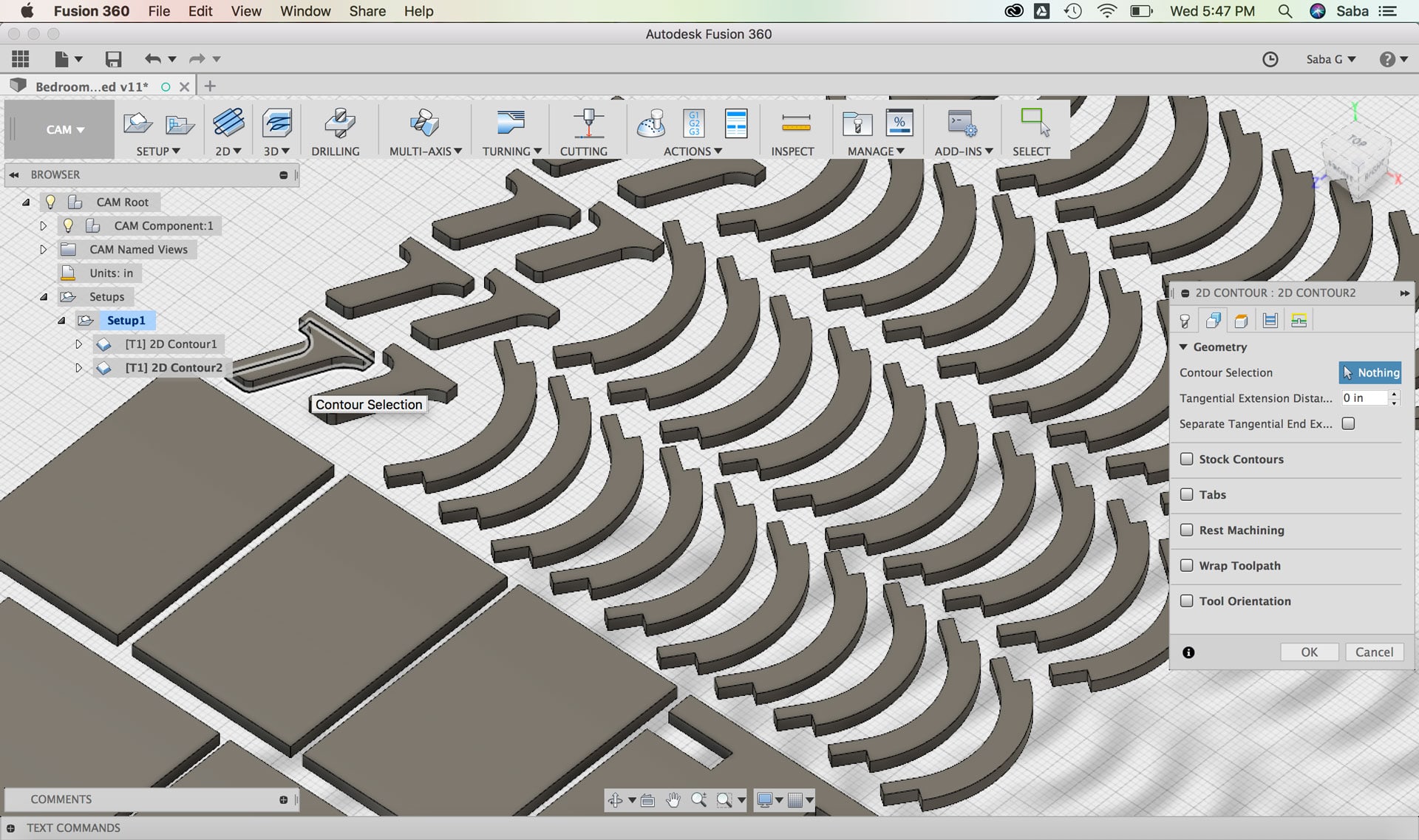Click the Save icon in toolbar
This screenshot has height=840, width=1419.
pyautogui.click(x=113, y=59)
